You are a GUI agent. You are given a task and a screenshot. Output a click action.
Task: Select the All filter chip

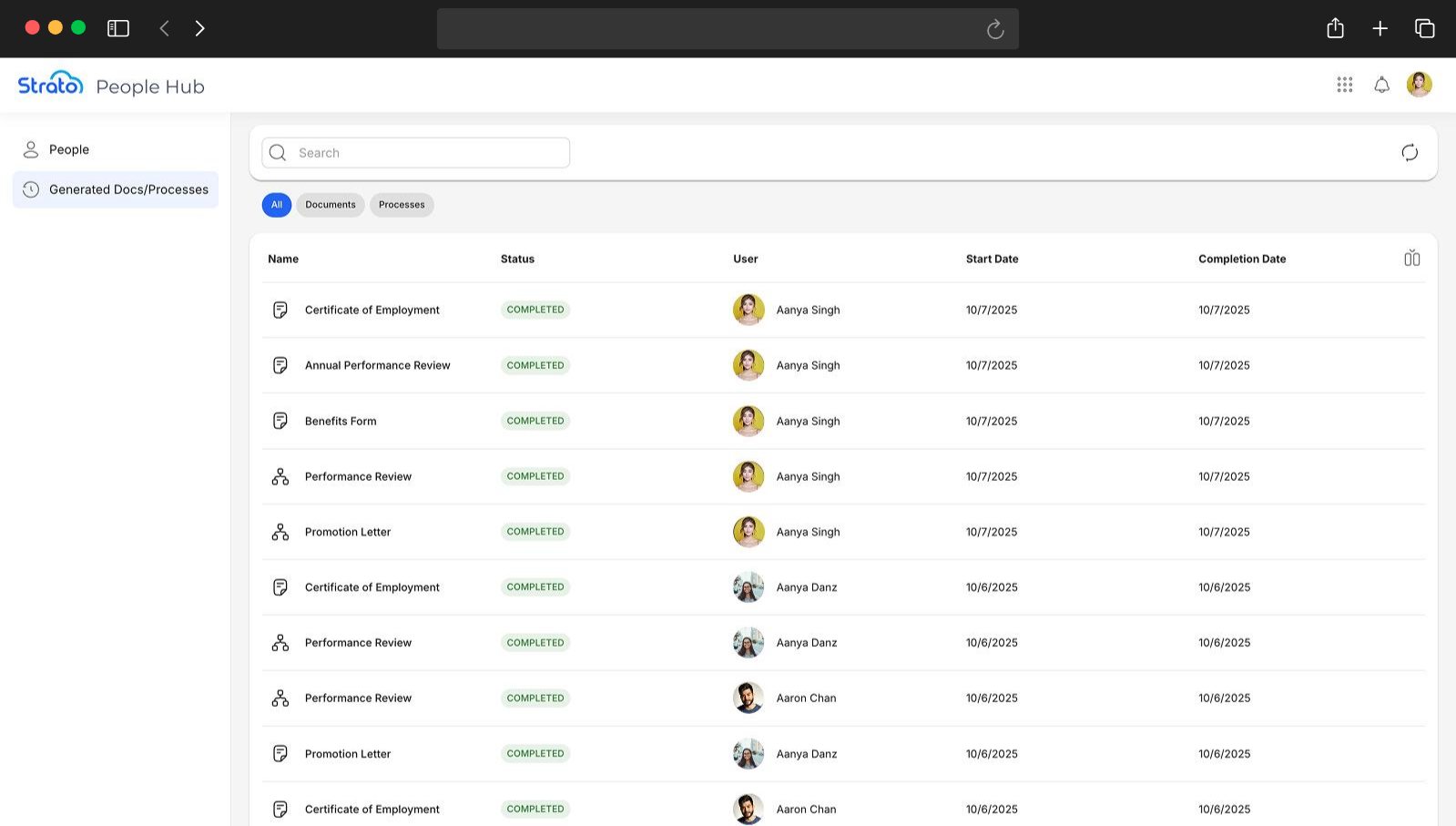click(x=277, y=205)
